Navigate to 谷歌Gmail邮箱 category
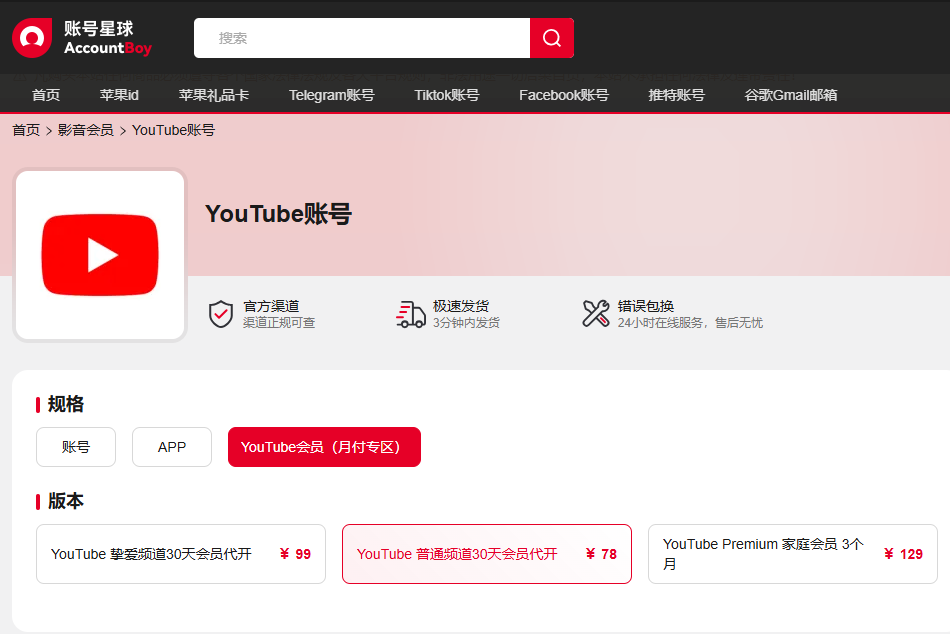This screenshot has height=634, width=950. (788, 95)
